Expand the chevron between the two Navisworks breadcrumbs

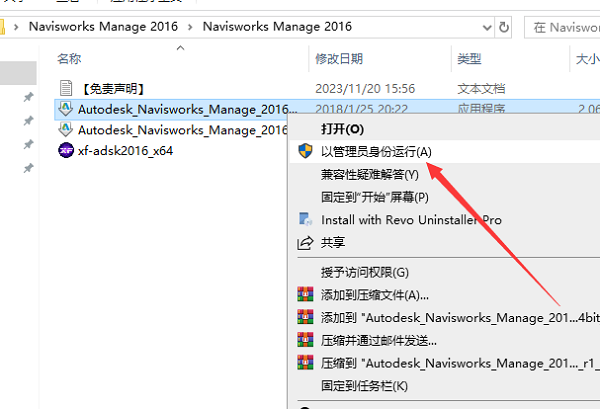pos(190,27)
